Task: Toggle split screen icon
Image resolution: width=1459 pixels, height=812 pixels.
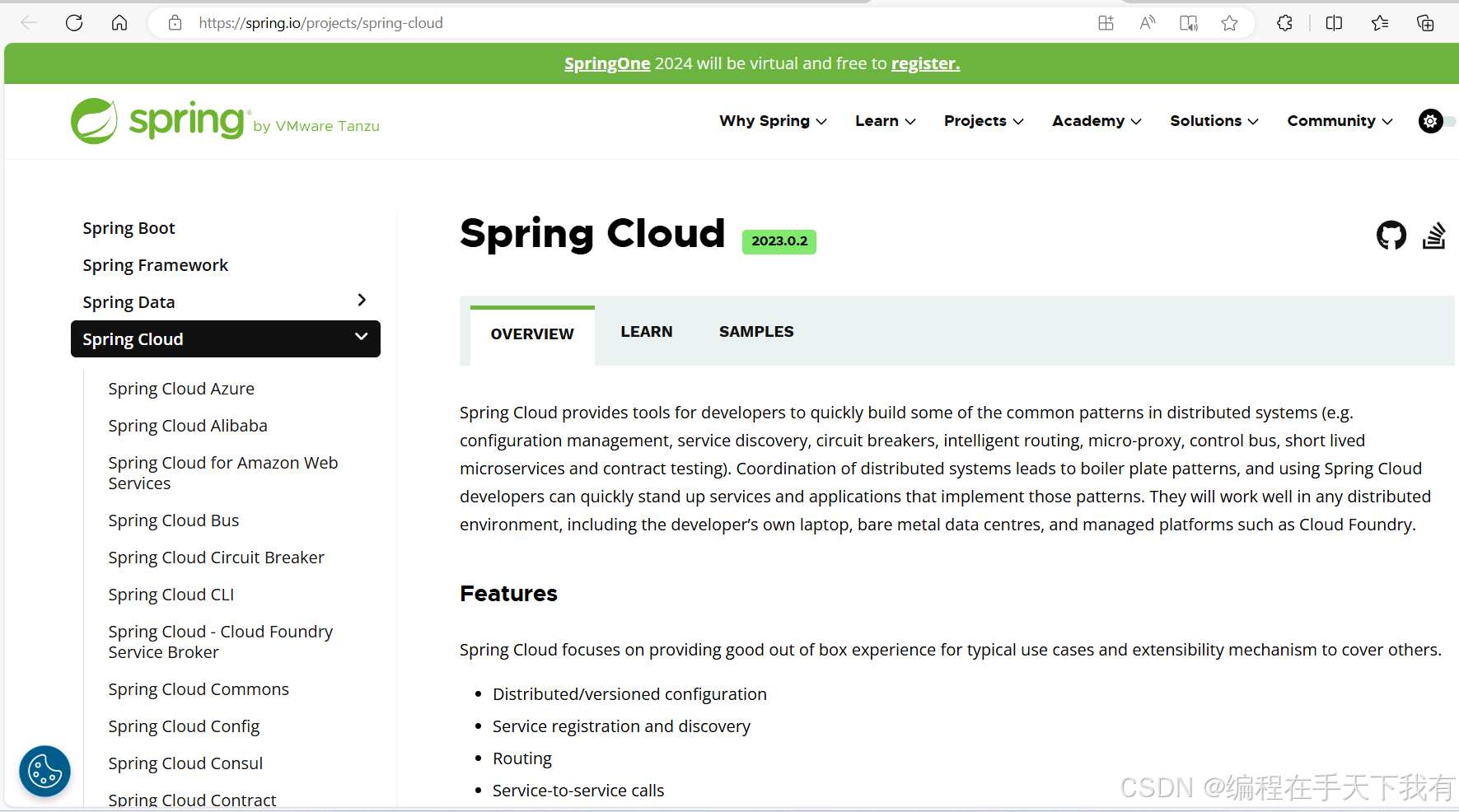Action: [1335, 23]
